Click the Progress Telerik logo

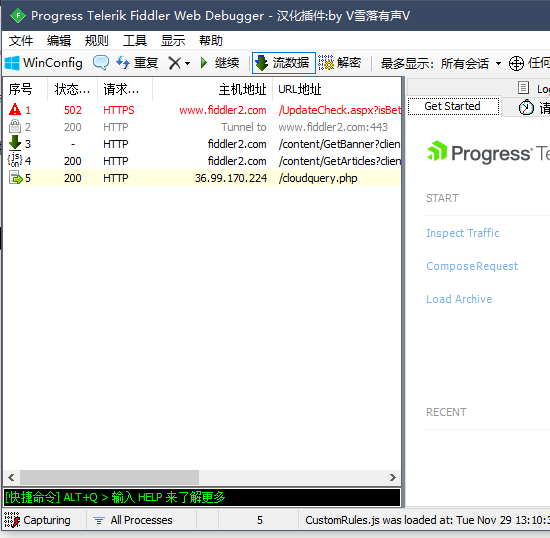pos(488,152)
